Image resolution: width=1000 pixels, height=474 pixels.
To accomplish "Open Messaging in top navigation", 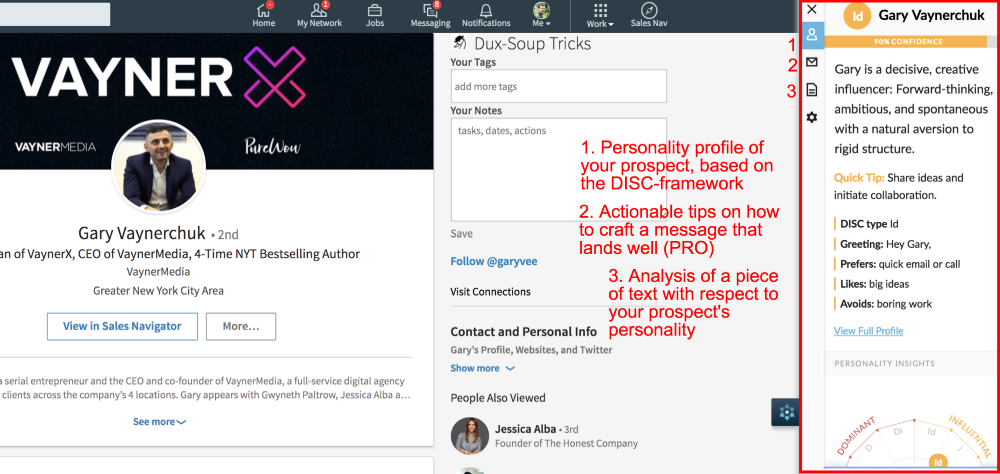I will [x=430, y=15].
